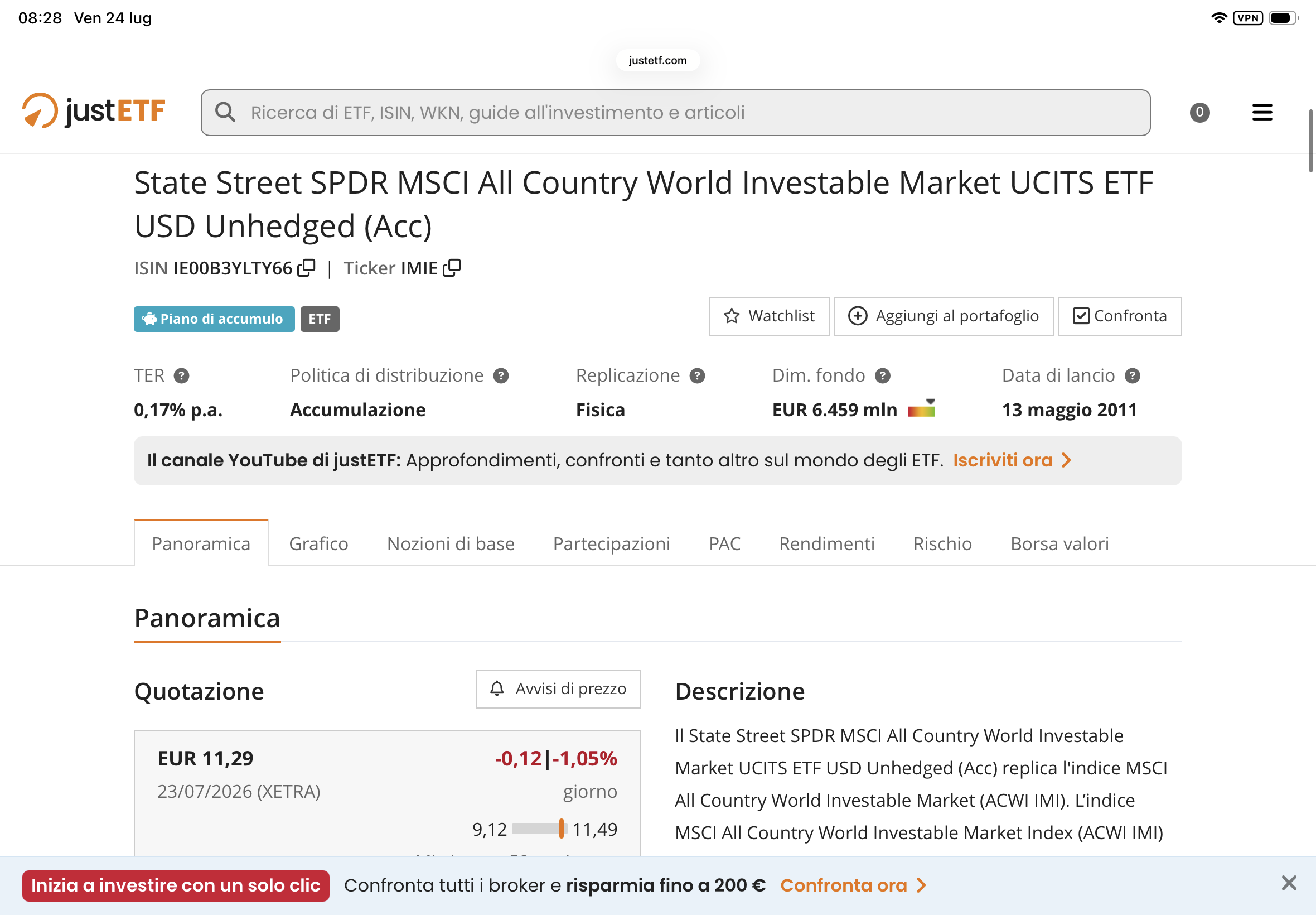1316x915 pixels.
Task: Click the Data di lancio help icon
Action: click(1133, 375)
